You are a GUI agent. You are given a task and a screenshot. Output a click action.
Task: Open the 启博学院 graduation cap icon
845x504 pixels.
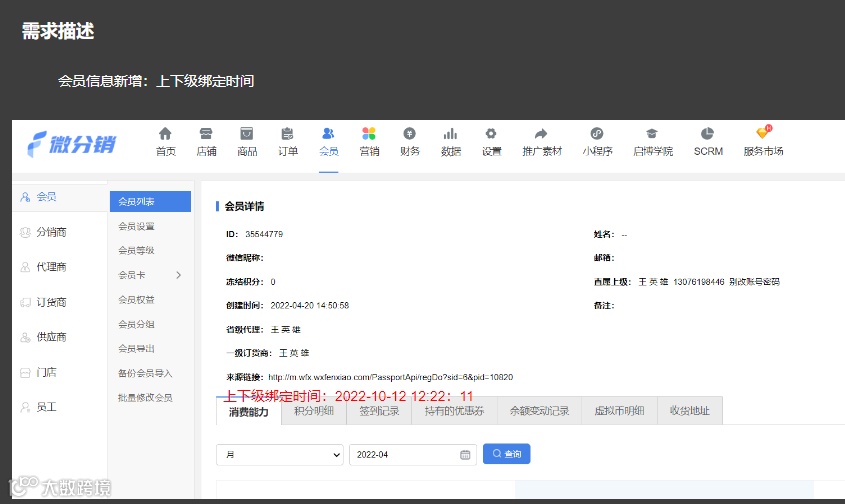tap(652, 134)
